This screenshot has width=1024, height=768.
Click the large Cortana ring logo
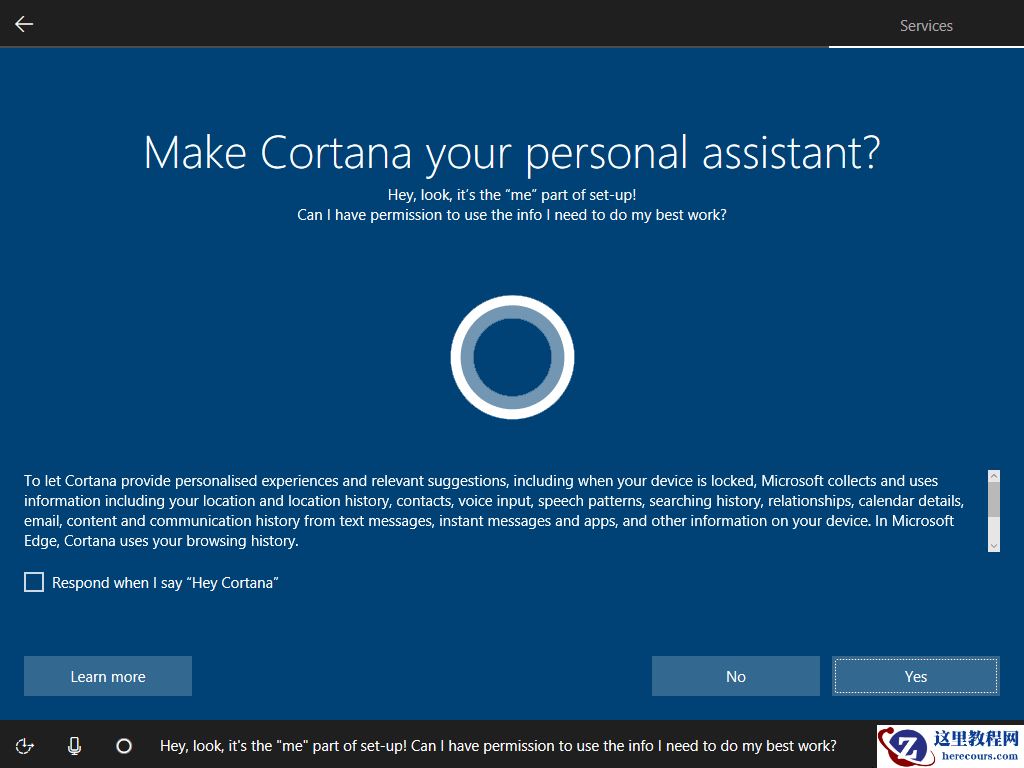[512, 357]
